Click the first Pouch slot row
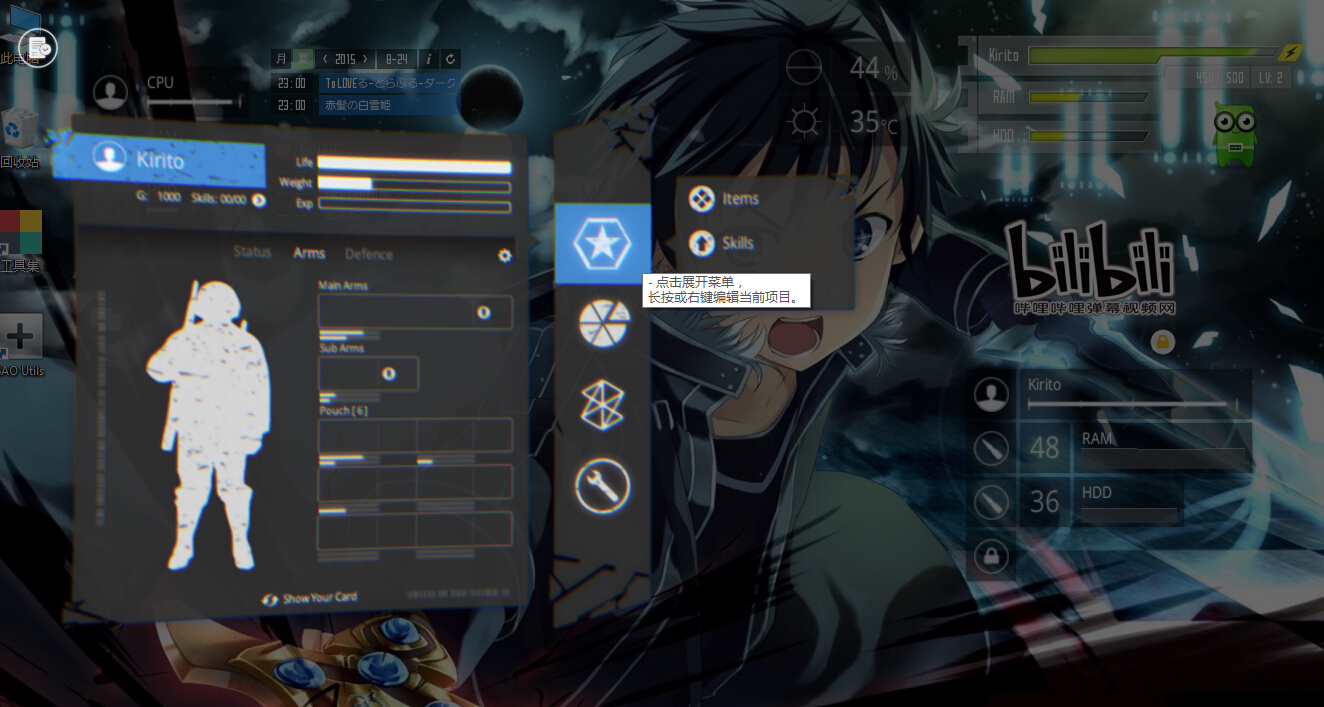The width and height of the screenshot is (1324, 707). (x=415, y=436)
